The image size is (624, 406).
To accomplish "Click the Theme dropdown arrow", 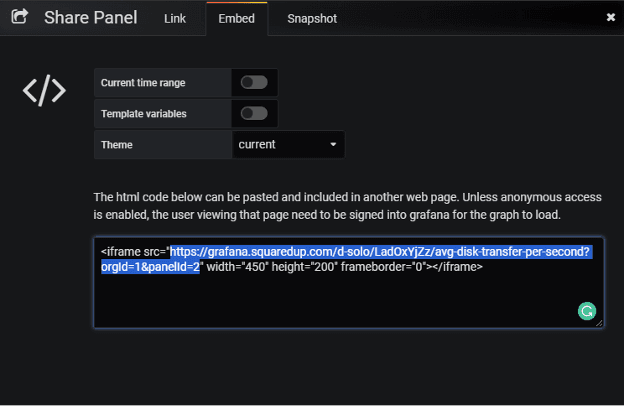I will pyautogui.click(x=333, y=144).
